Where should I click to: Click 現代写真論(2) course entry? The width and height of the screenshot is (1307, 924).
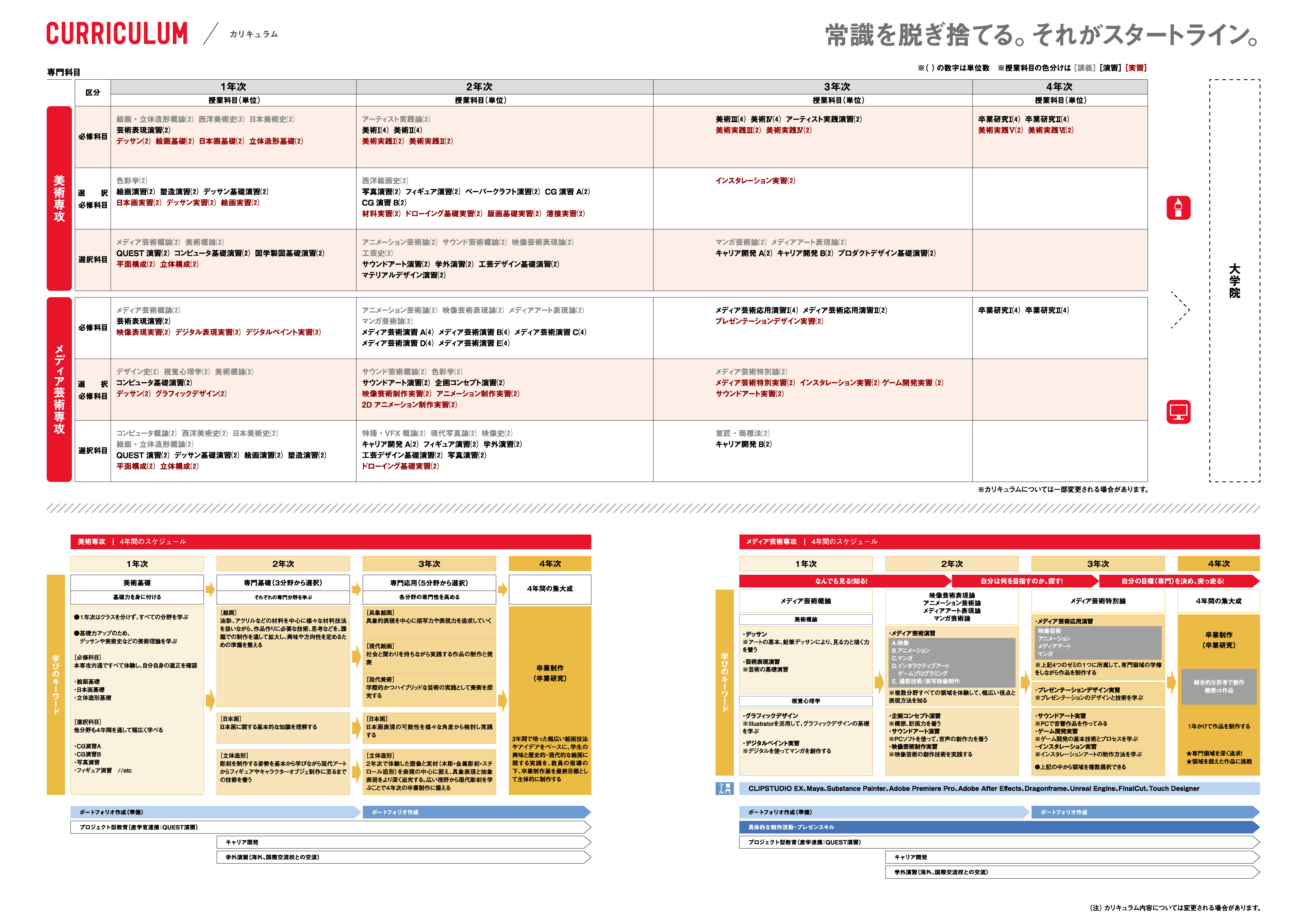(454, 434)
